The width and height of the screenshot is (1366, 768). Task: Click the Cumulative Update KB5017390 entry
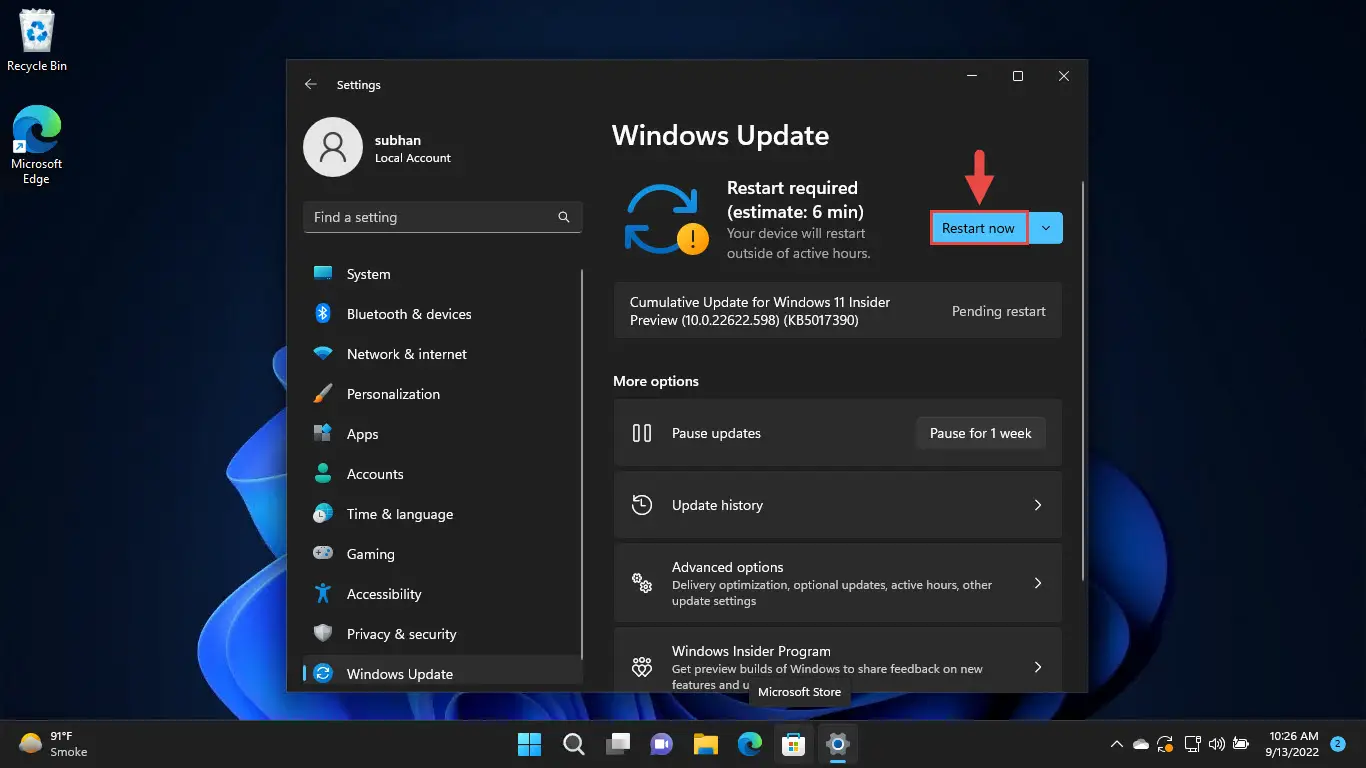pos(837,311)
